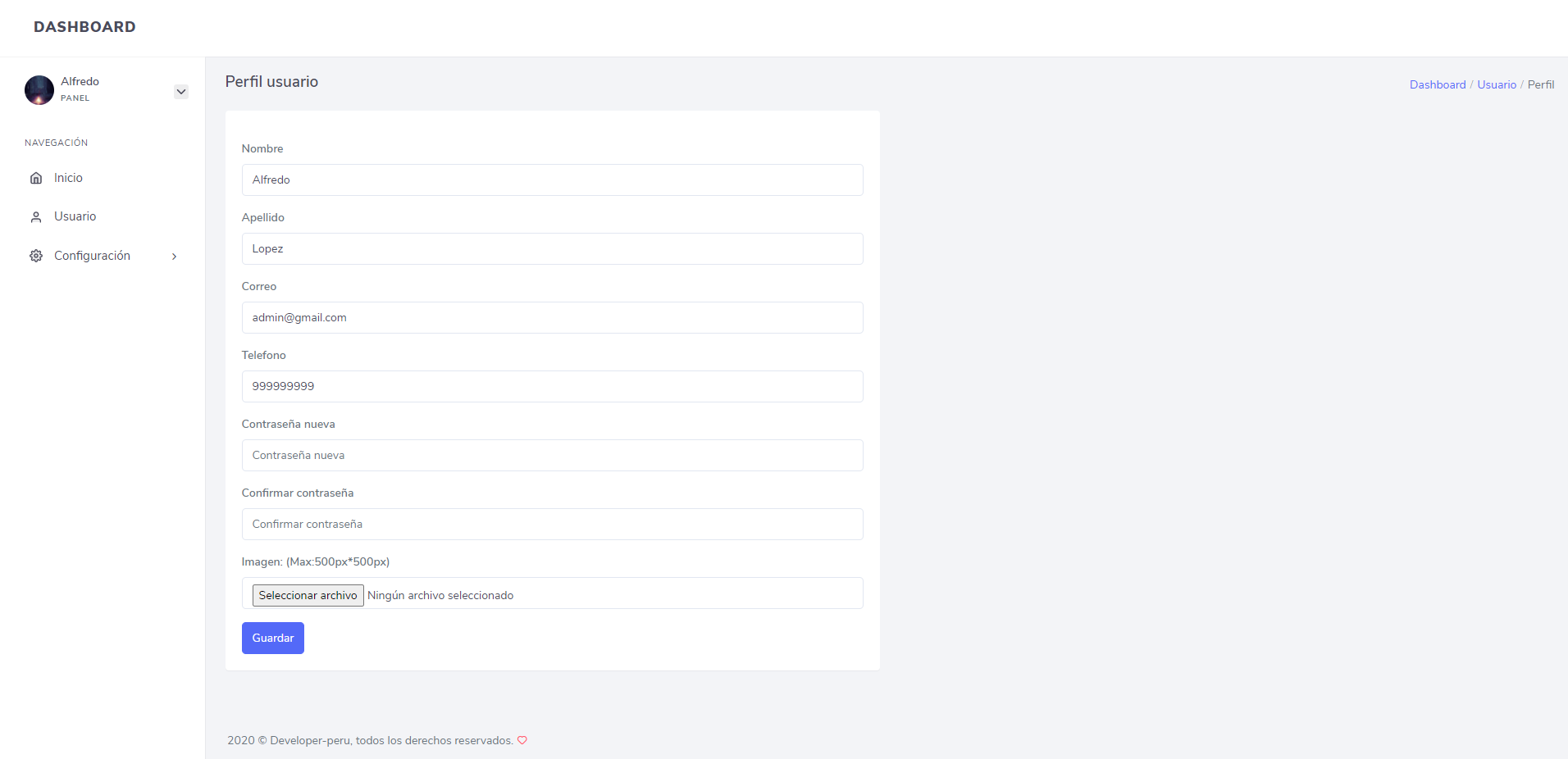Click Alfredo's profile avatar in the sidebar
This screenshot has height=759, width=1568.
[x=39, y=89]
